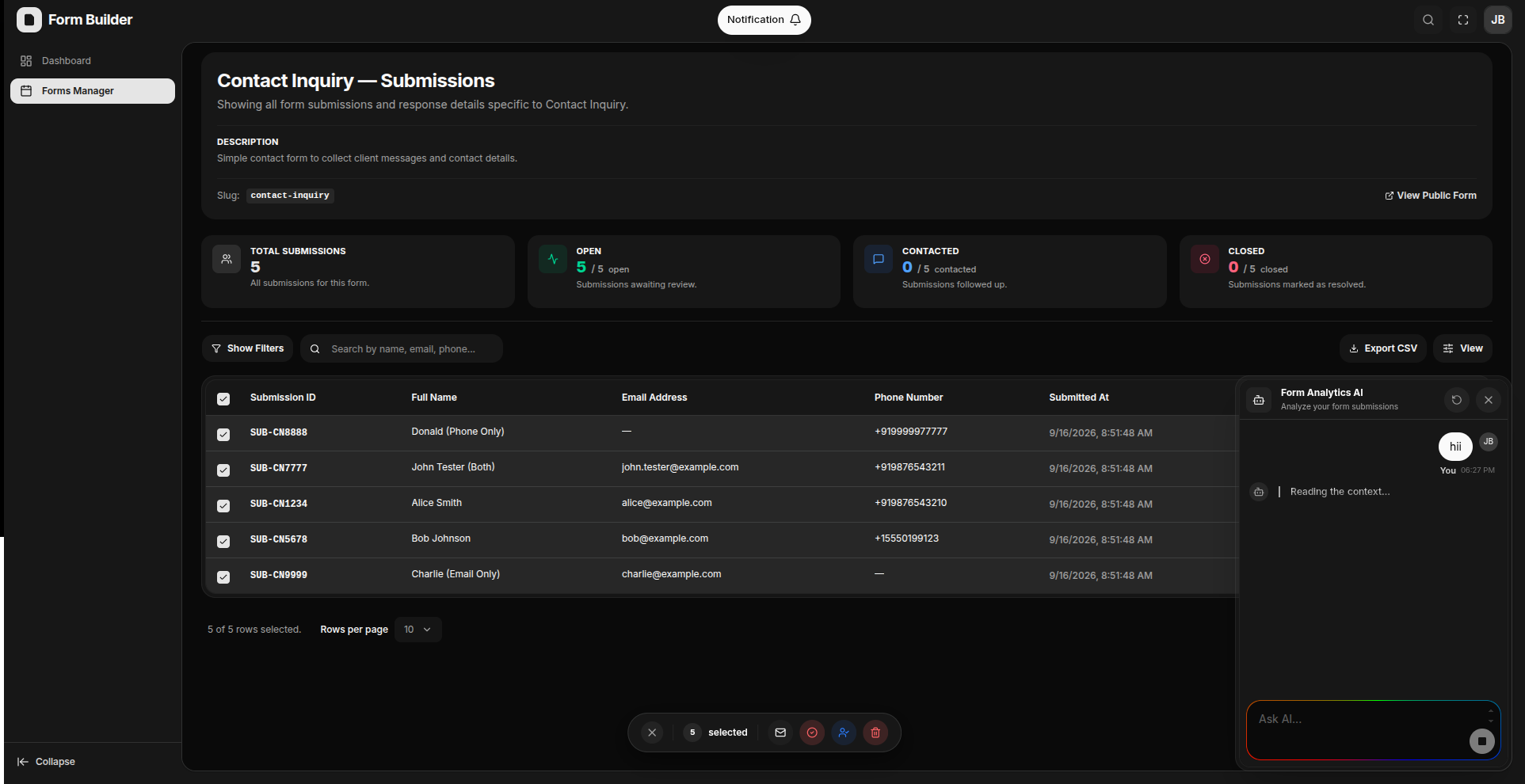Open View Public Form link

(x=1431, y=196)
